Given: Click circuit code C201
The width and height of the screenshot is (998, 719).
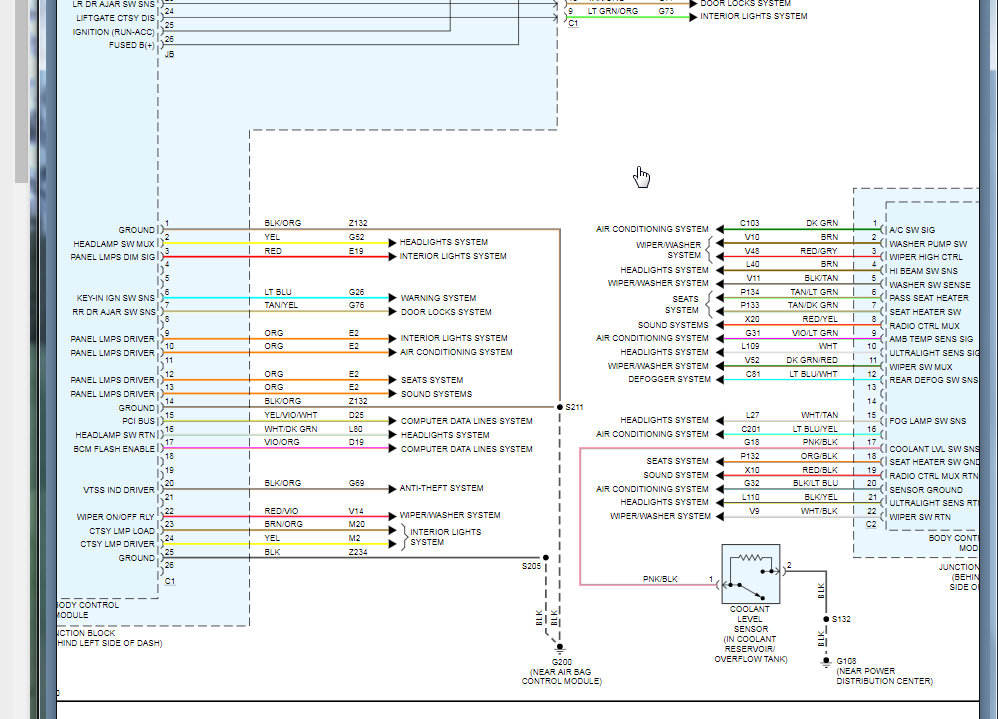Looking at the screenshot, I should click(750, 429).
